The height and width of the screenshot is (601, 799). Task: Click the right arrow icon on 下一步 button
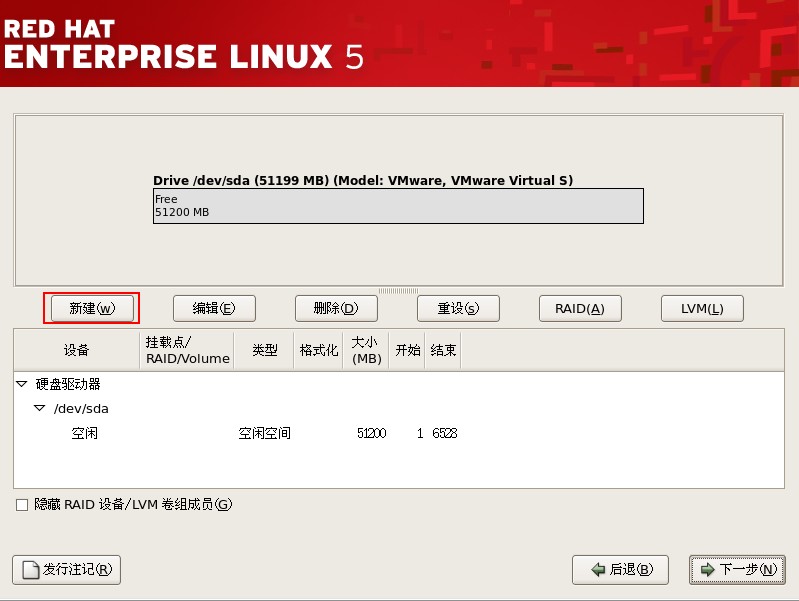pos(708,569)
